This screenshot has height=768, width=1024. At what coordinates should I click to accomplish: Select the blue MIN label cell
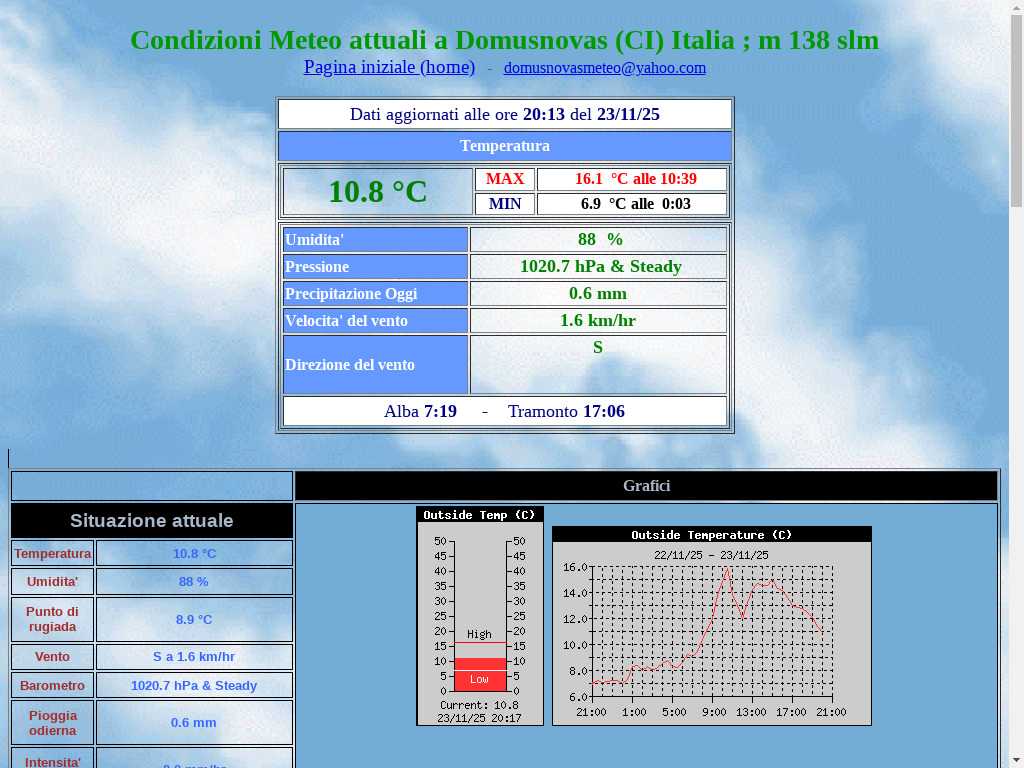[x=504, y=204]
